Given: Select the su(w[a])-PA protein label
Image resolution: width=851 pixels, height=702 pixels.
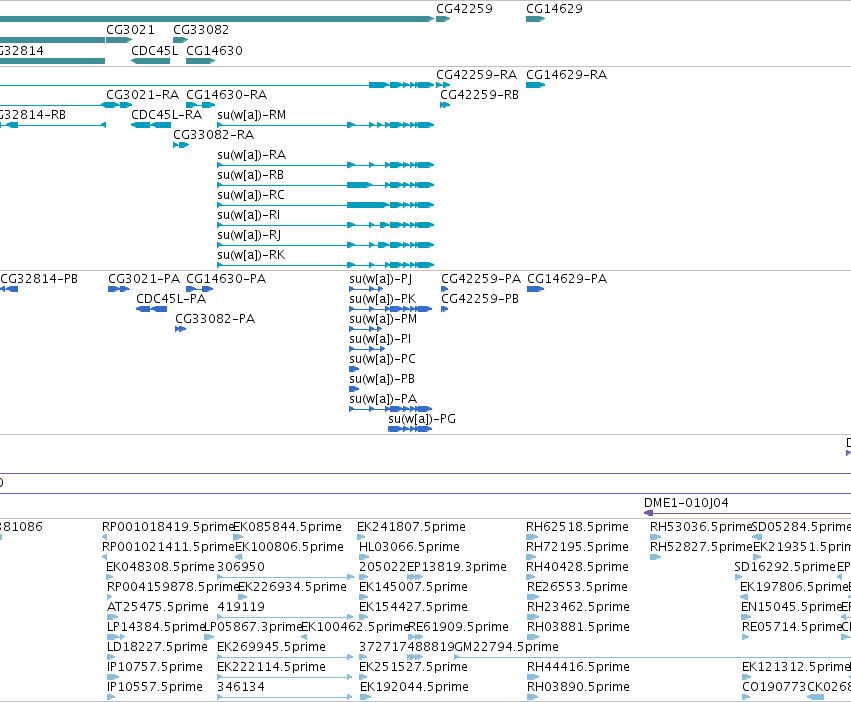Looking at the screenshot, I should tap(383, 399).
